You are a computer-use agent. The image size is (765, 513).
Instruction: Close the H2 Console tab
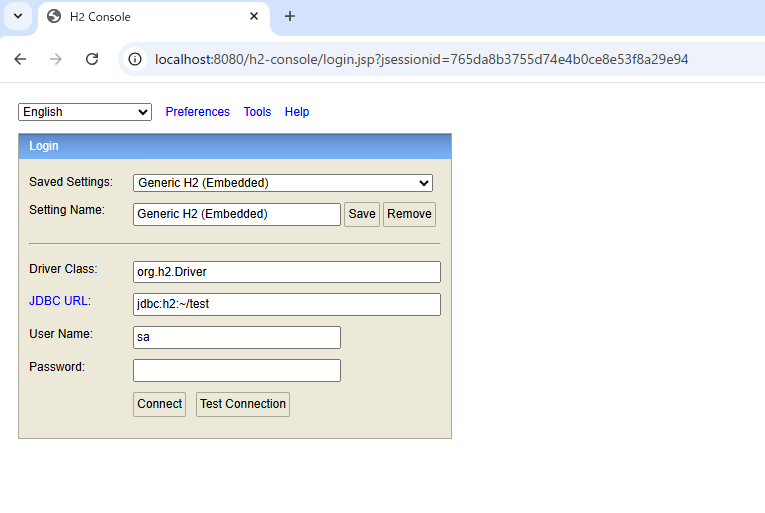pos(254,17)
